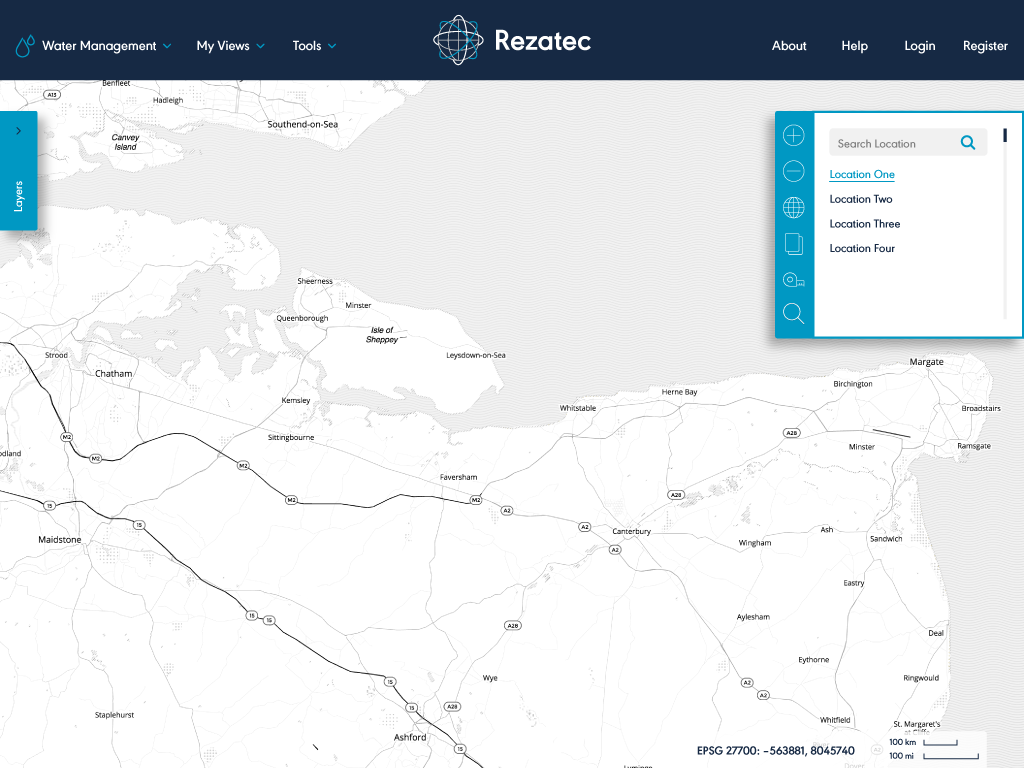This screenshot has width=1024, height=768.
Task: Open the Tools menu
Action: (307, 46)
